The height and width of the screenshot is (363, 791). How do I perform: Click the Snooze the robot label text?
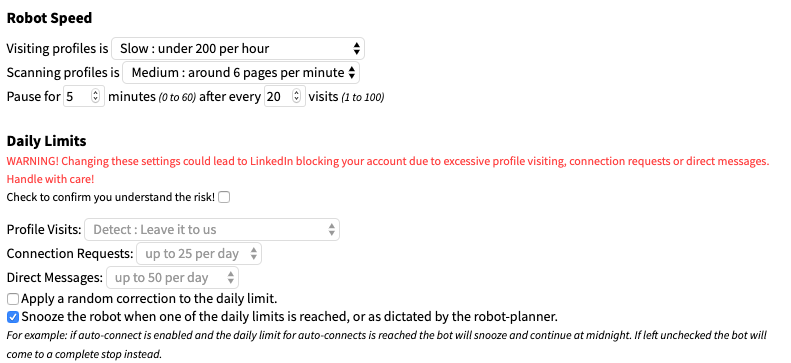point(290,317)
